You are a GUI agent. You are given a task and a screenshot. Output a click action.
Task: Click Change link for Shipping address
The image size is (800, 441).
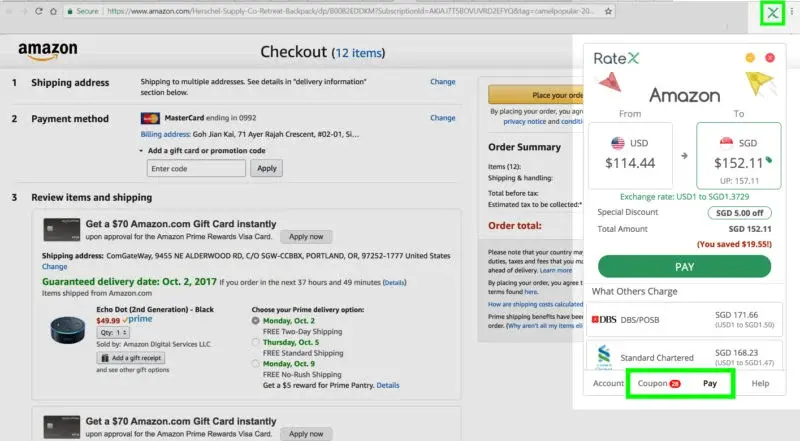442,82
